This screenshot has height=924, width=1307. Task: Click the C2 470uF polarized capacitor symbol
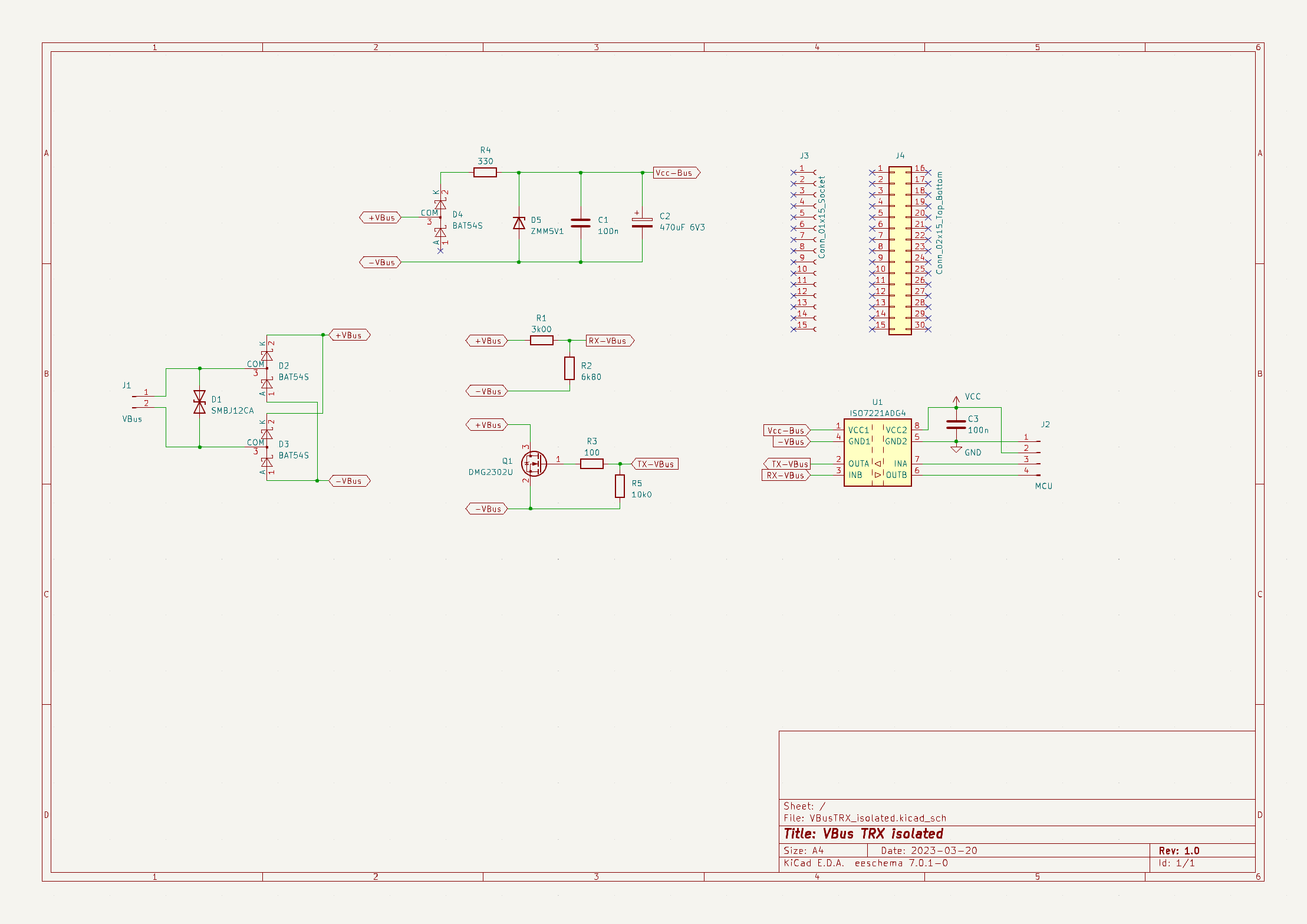(x=642, y=222)
